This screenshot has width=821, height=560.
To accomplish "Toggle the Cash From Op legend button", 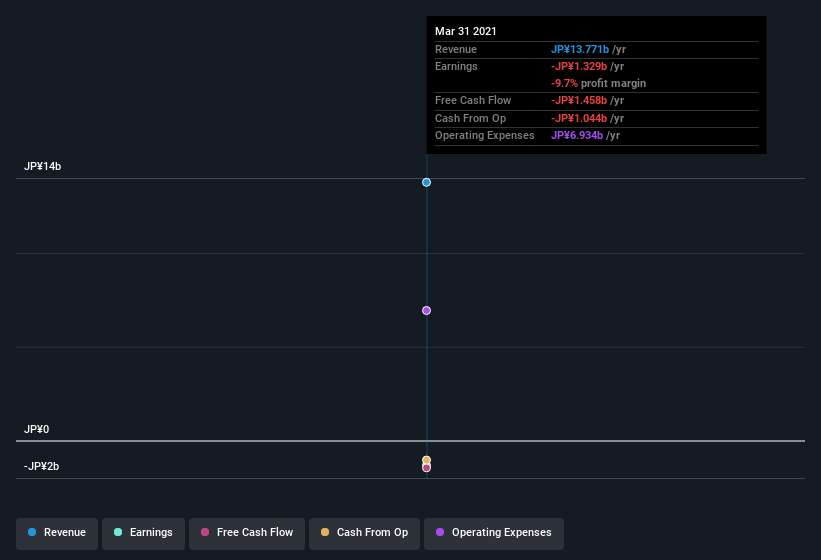I will click(x=364, y=533).
